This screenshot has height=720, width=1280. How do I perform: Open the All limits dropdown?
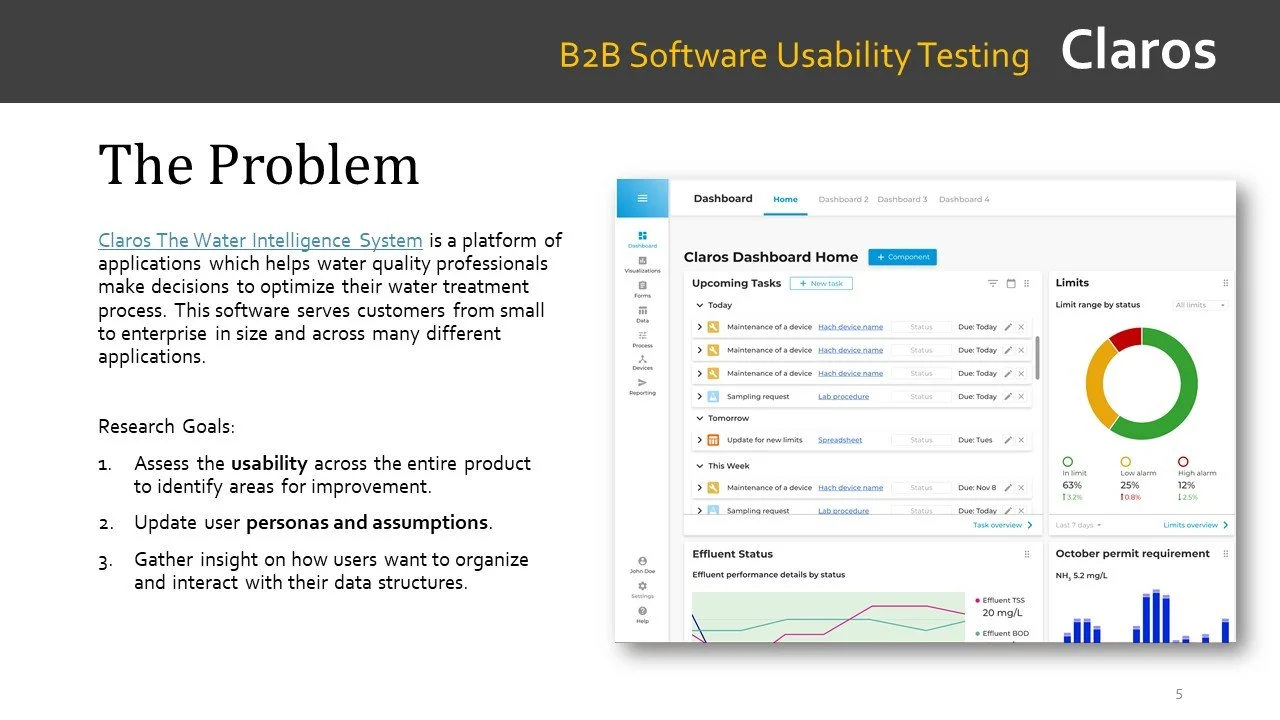click(1201, 305)
